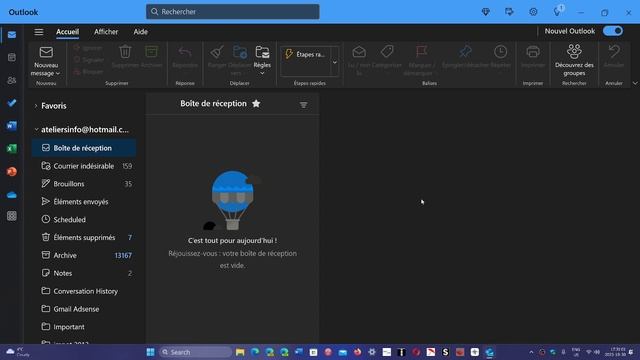Viewport: 640px width, 360px height.
Task: Click the taskbar Search box
Action: pos(195,352)
